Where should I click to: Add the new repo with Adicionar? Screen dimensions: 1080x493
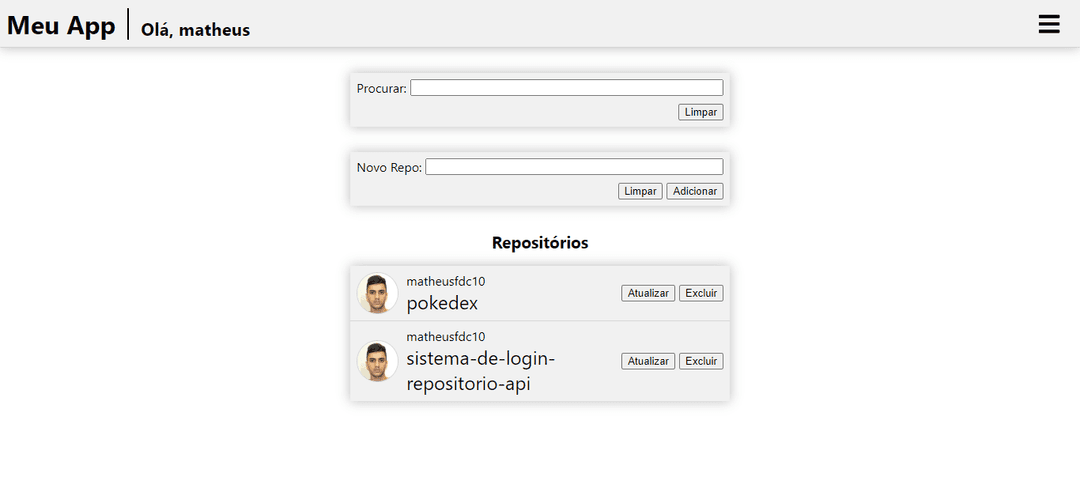tap(695, 191)
